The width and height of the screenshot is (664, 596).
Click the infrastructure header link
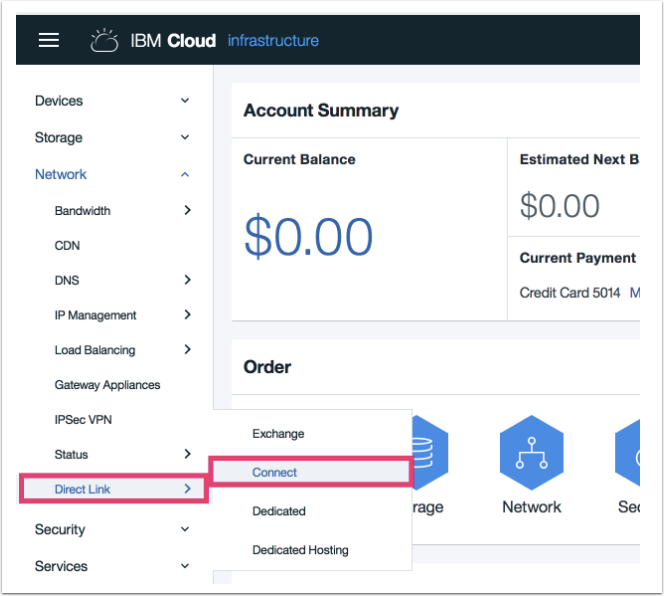tap(273, 41)
